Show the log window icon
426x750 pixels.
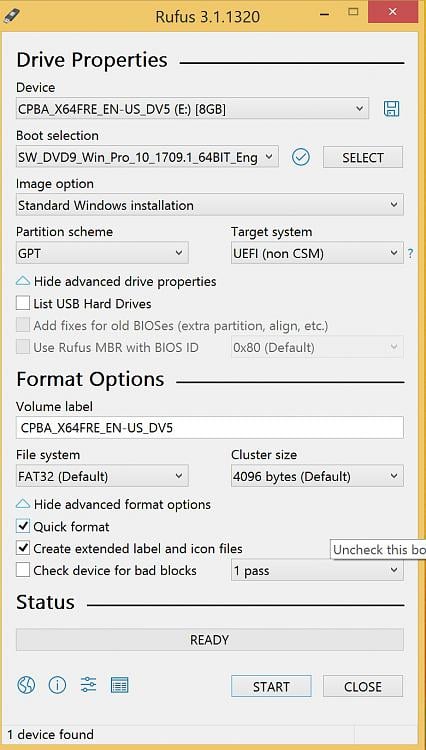tap(119, 685)
